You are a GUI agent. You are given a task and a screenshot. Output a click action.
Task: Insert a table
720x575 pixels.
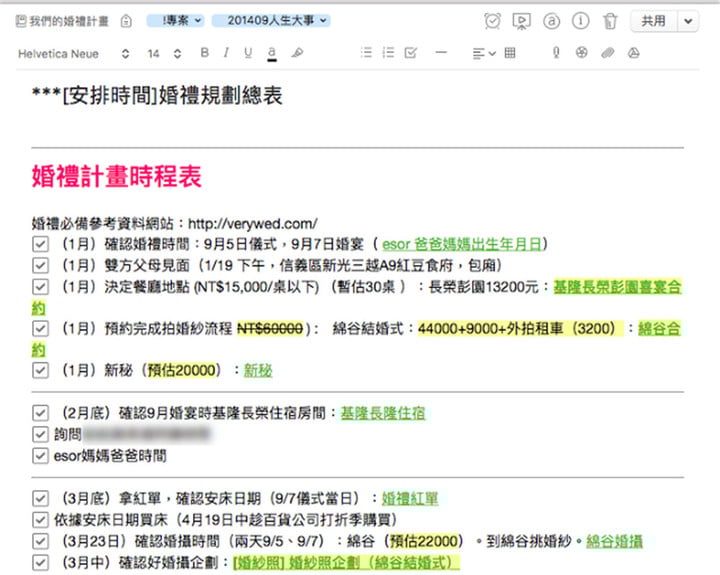(510, 53)
